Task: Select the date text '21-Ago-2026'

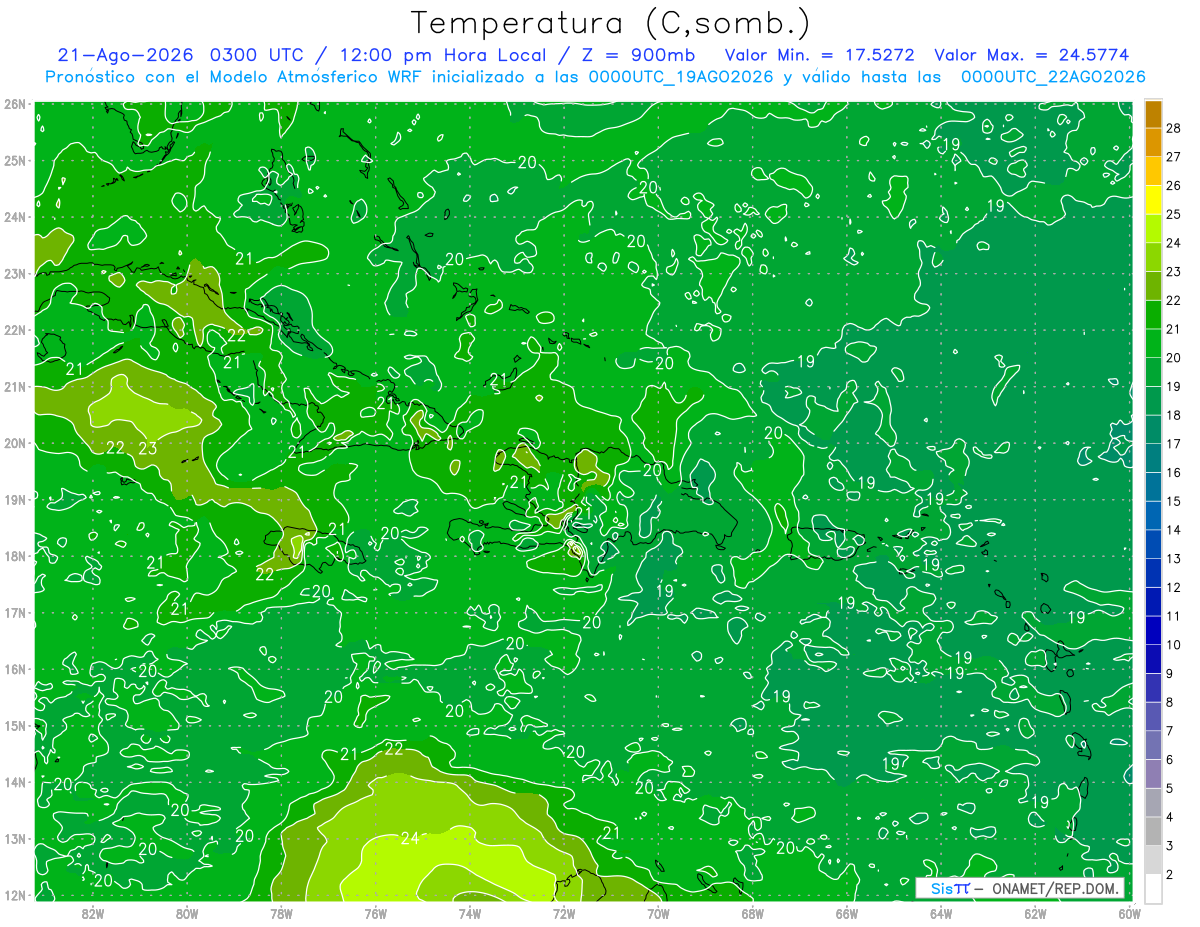Action: (126, 55)
